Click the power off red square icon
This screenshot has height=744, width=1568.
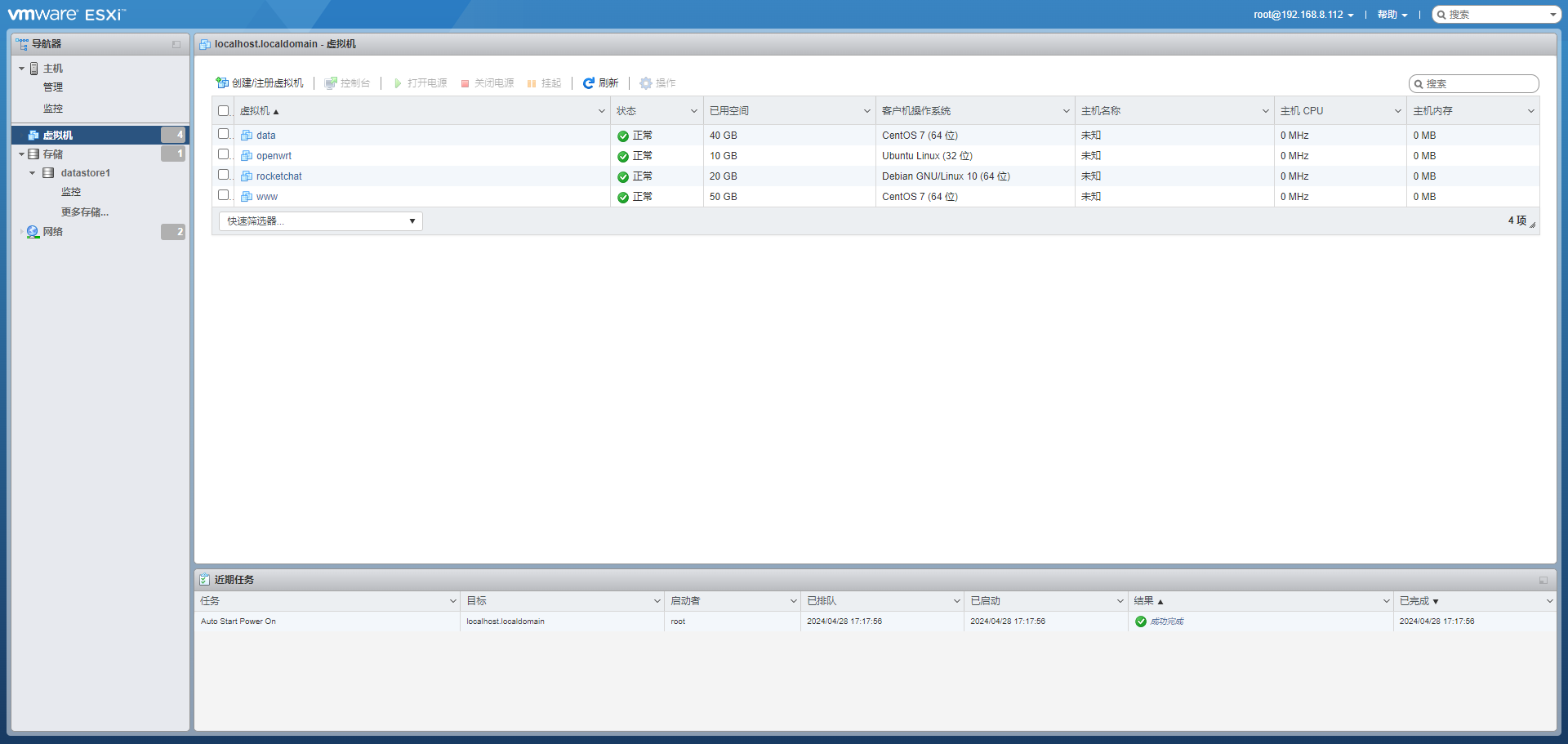pos(465,83)
